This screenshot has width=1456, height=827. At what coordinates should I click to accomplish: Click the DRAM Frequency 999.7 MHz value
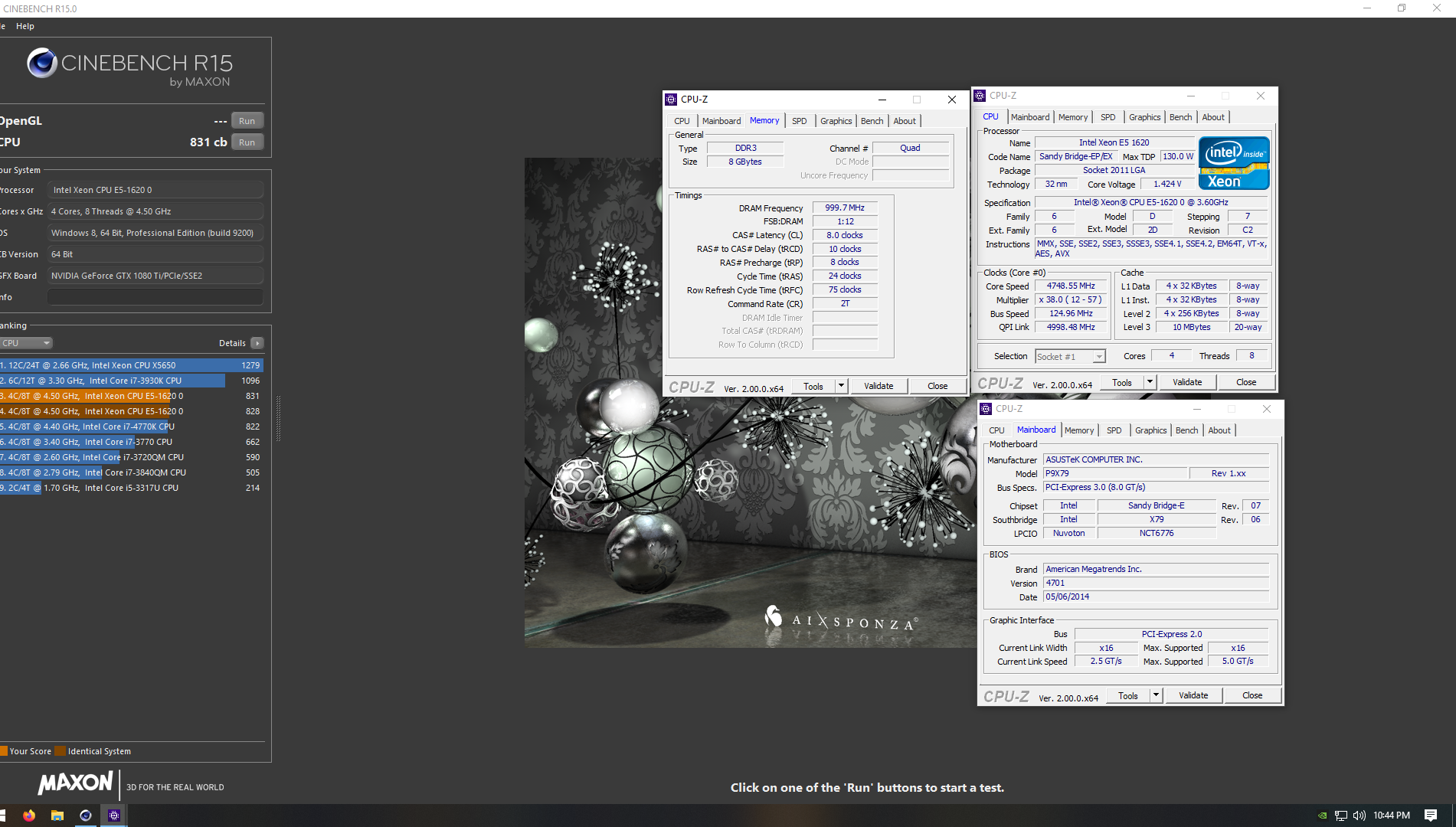pos(845,208)
